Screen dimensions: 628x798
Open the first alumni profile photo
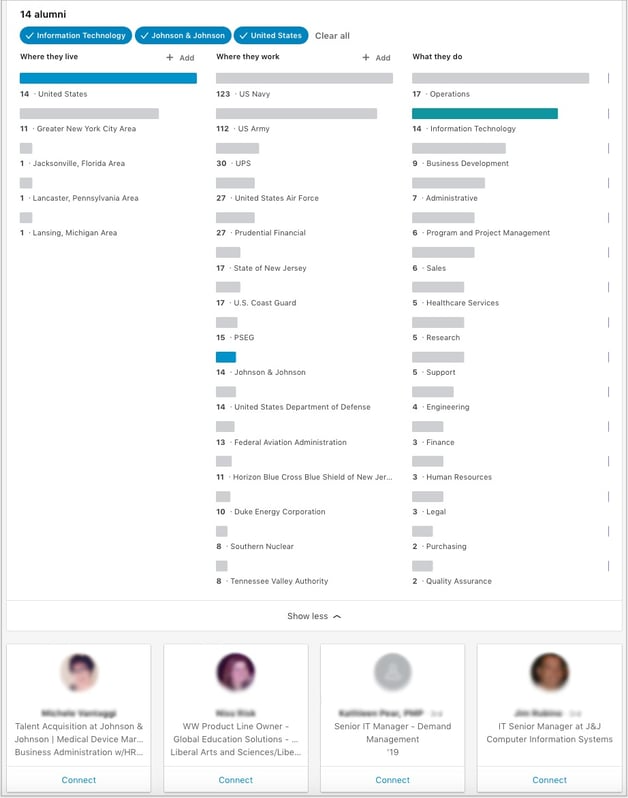coord(79,673)
